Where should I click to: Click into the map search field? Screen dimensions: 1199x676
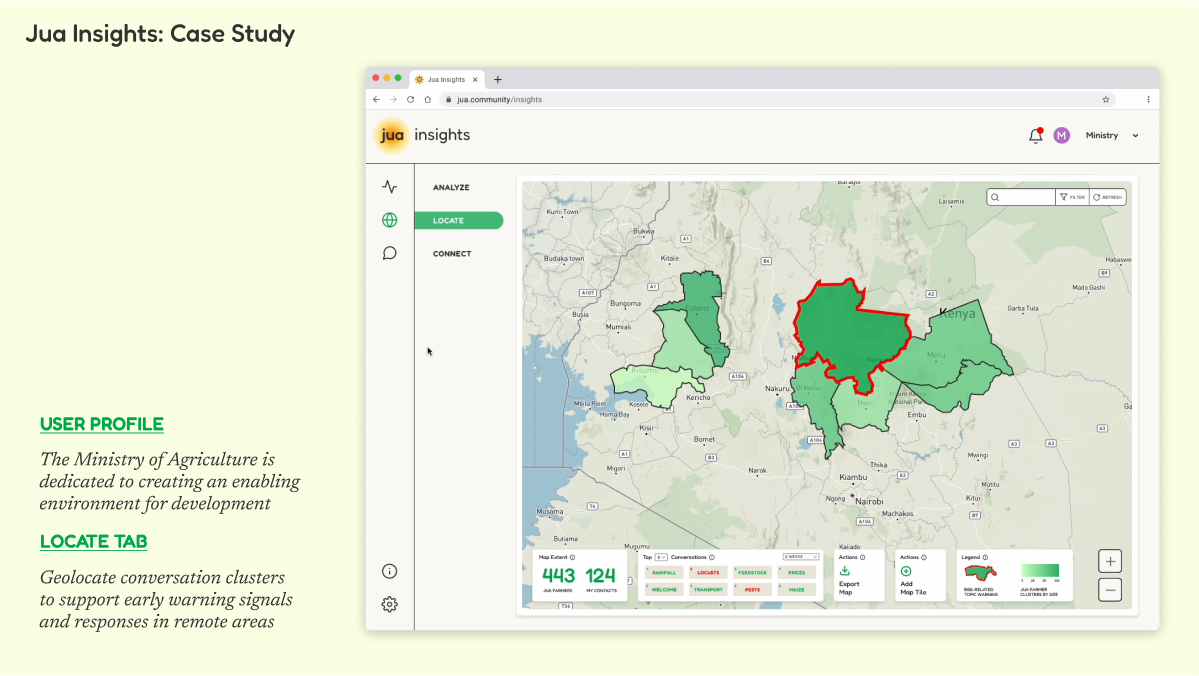point(1021,197)
